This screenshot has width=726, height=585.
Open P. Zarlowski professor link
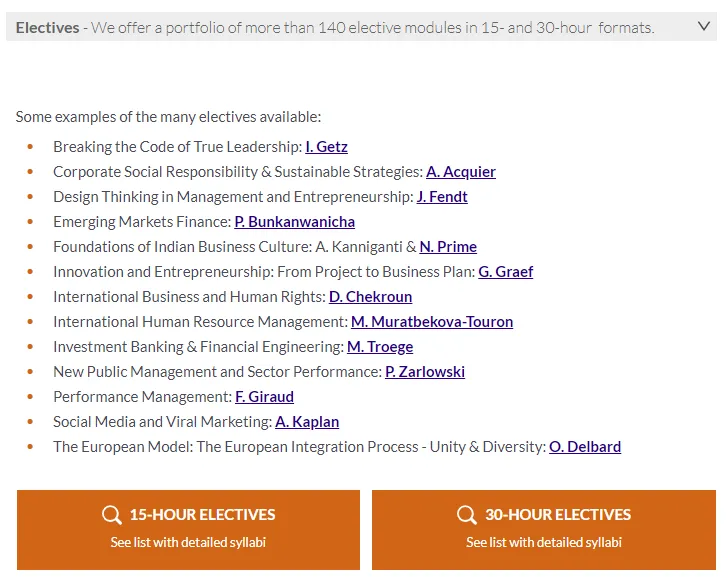click(425, 372)
